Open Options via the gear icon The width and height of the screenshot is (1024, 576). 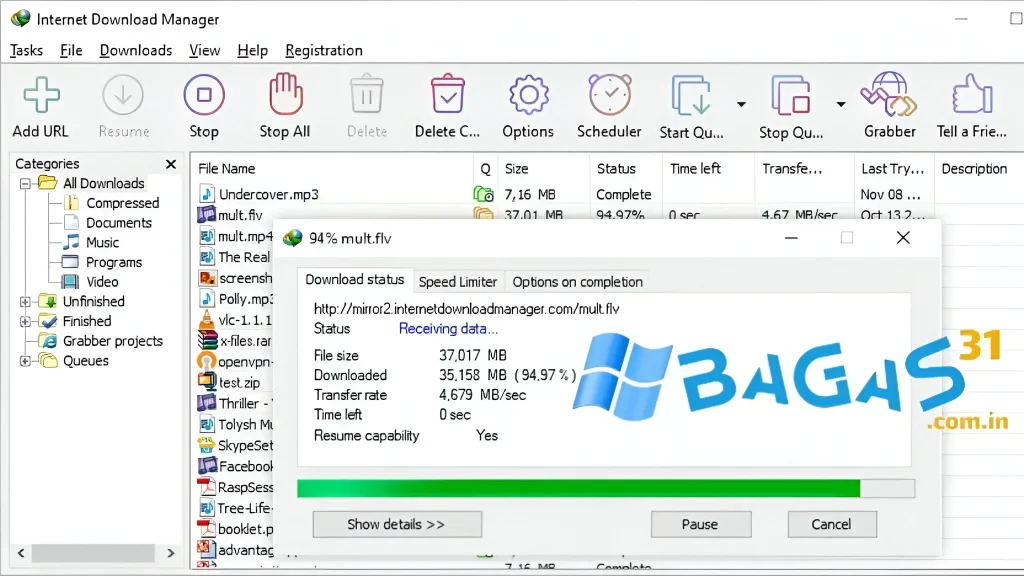(528, 95)
